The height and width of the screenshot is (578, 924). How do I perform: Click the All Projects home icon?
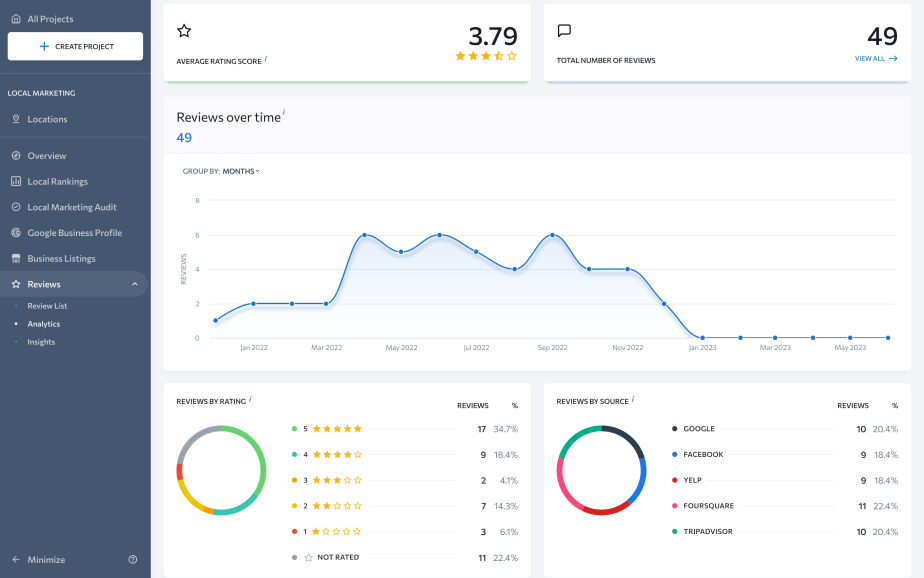click(16, 19)
